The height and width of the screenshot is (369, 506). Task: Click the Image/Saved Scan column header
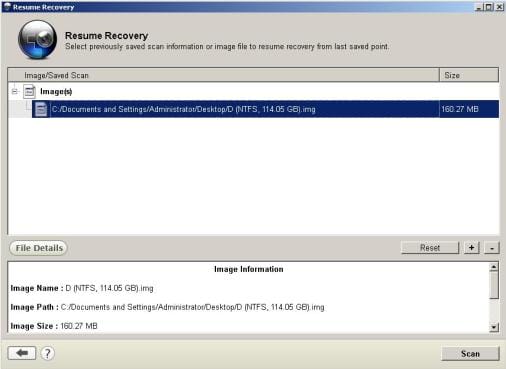(223, 75)
